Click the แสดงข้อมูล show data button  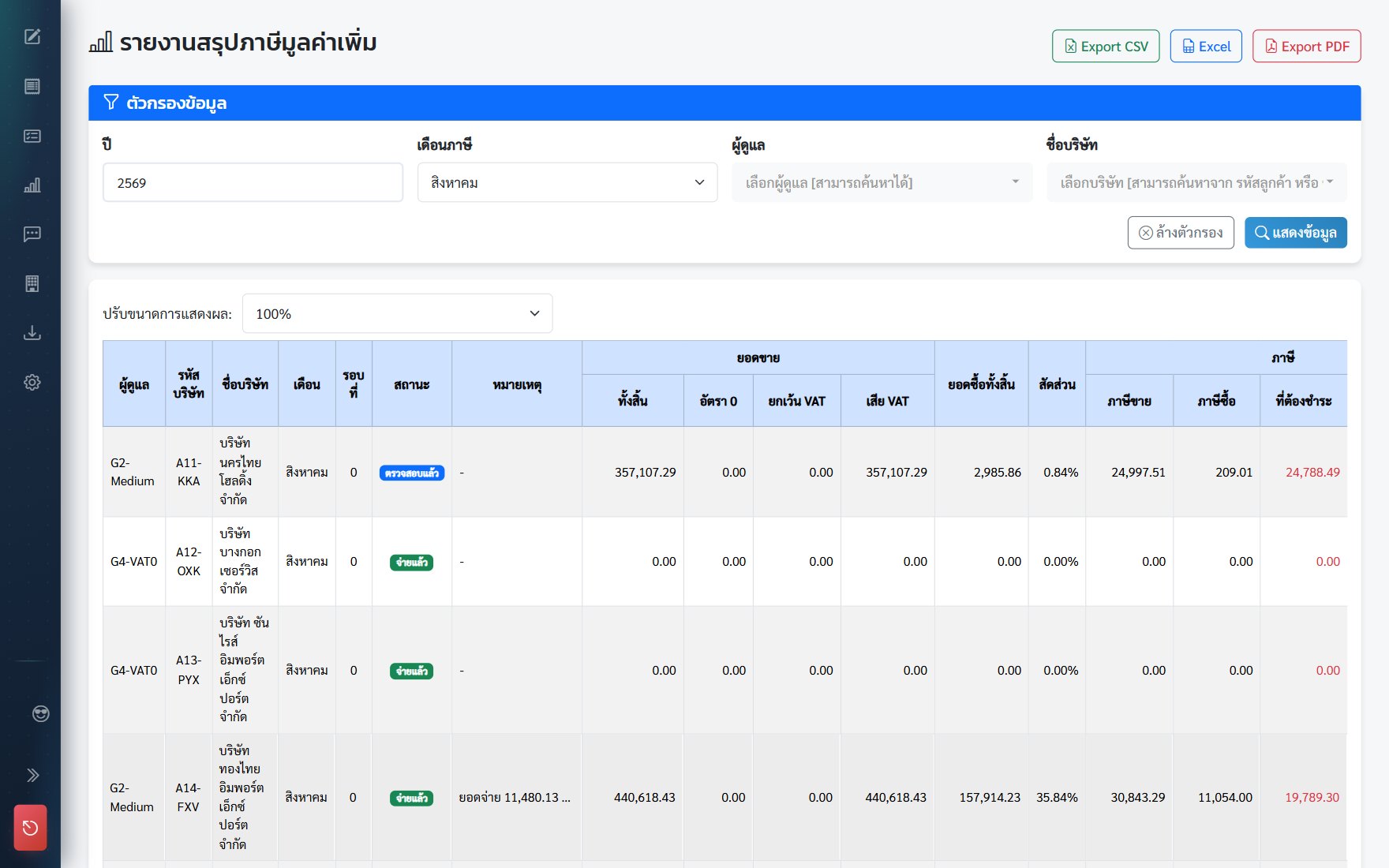point(1296,233)
